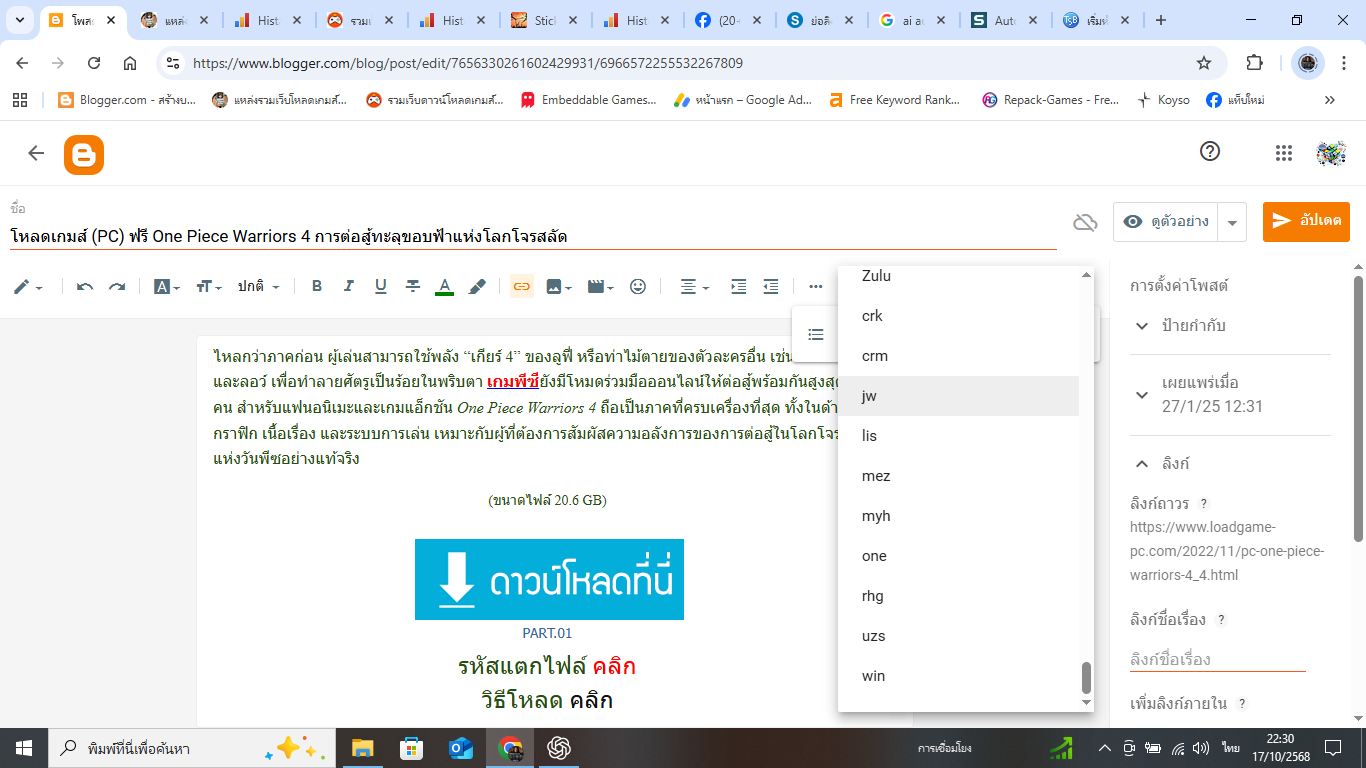Screen dimensions: 1366x768
Task: Open the paragraph style dropdown ปกติ
Action: 258,286
